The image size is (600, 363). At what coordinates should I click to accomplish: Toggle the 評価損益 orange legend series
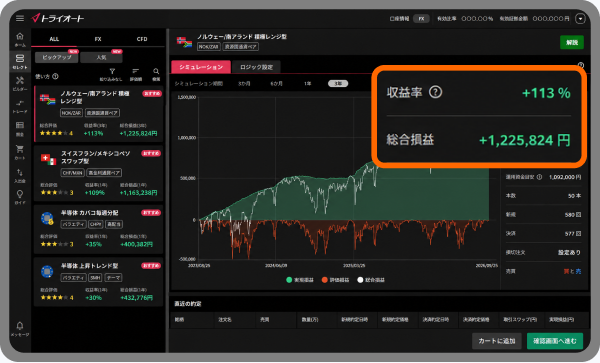click(x=335, y=280)
